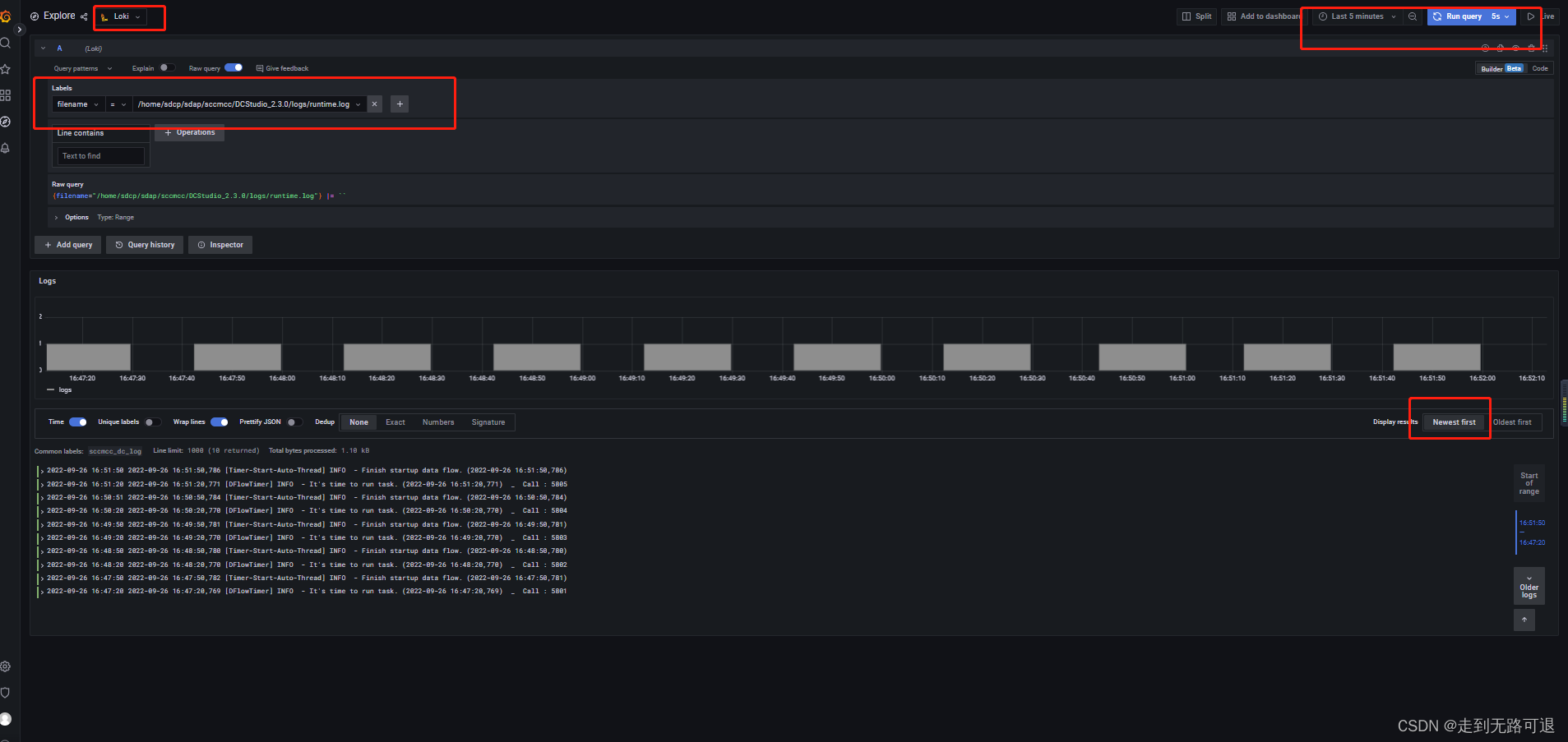This screenshot has width=1568, height=742.
Task: Click the sccmcc_dc_log common label
Action: (x=115, y=451)
